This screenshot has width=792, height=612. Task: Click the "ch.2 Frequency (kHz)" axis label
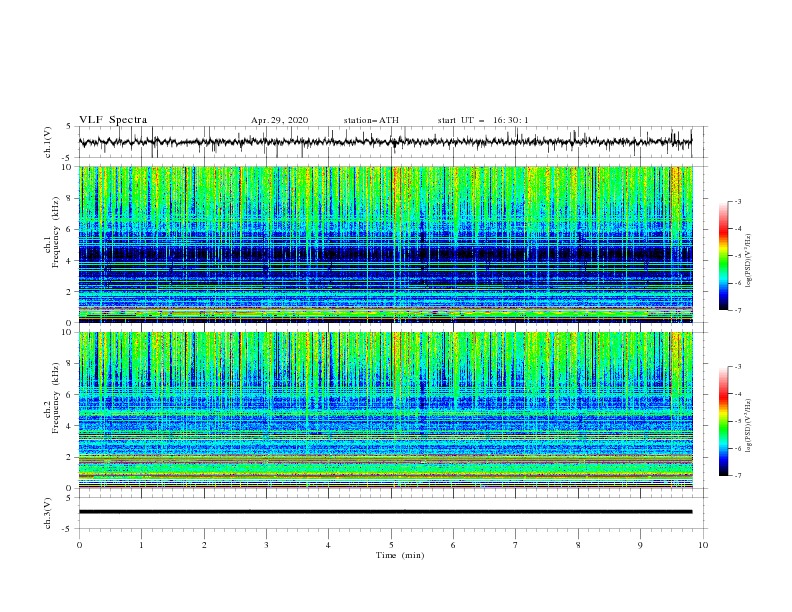(x=51, y=398)
